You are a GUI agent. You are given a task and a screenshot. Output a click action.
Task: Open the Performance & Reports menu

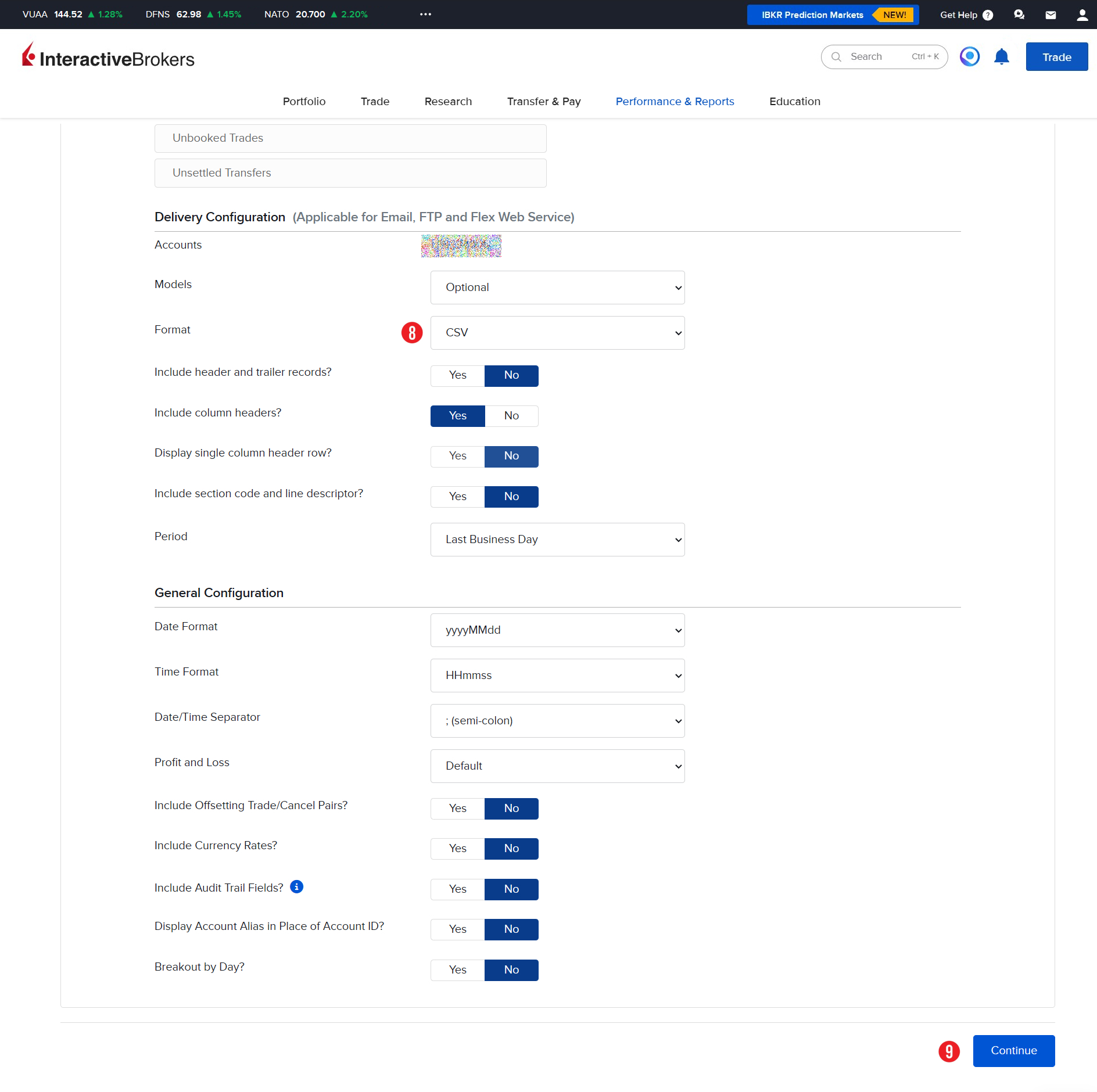coord(675,102)
